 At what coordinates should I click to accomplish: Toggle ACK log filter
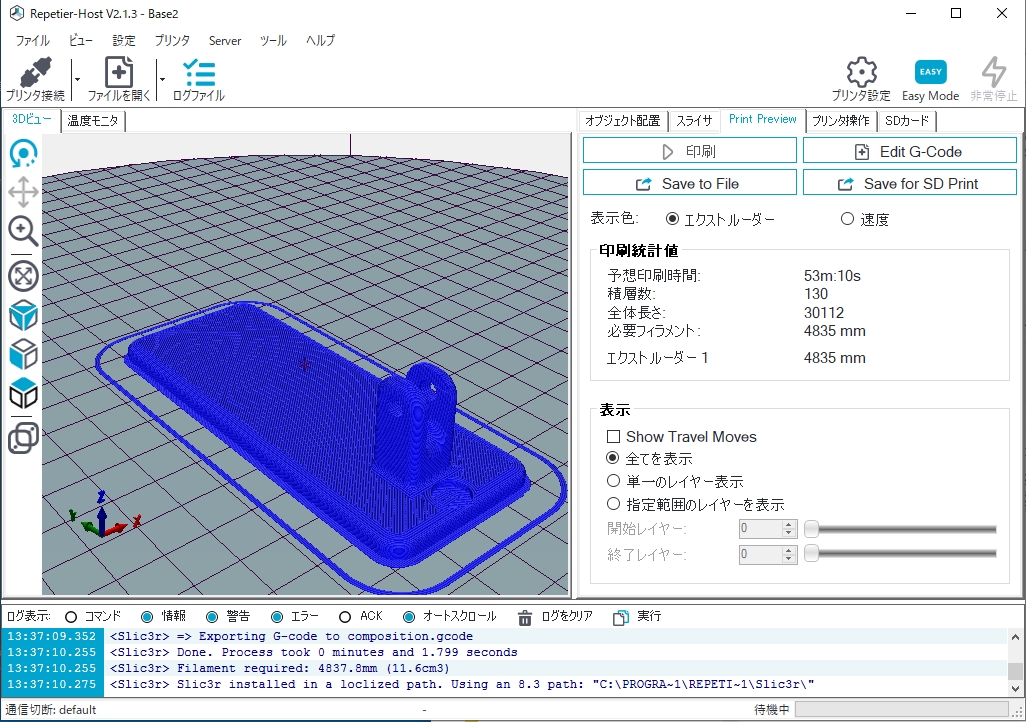[345, 617]
